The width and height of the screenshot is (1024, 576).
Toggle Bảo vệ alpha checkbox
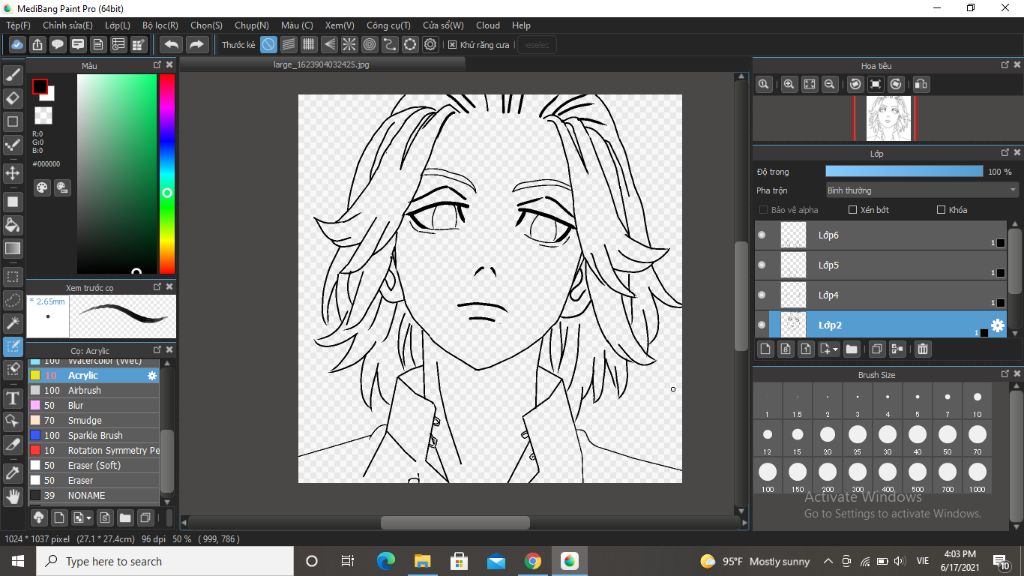(x=763, y=210)
